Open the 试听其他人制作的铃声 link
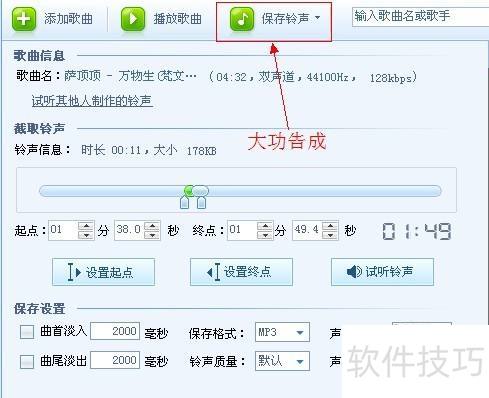This screenshot has height=398, width=489. (92, 101)
